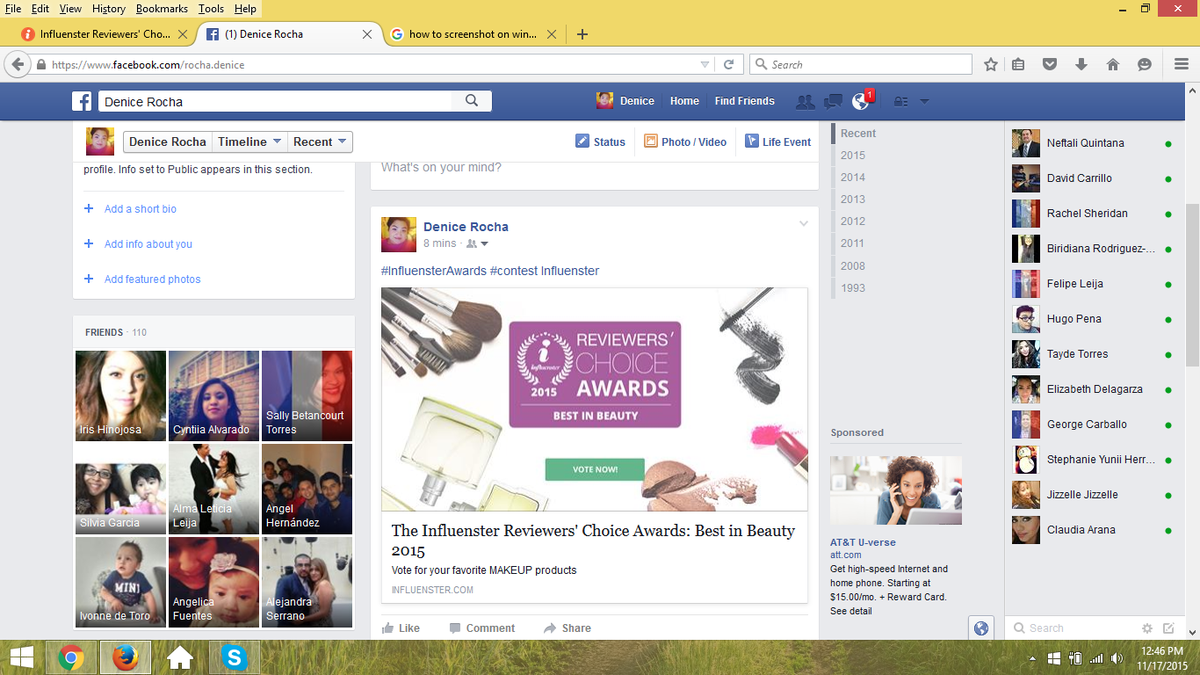The height and width of the screenshot is (675, 1200).
Task: Jump to 2014 on the timeline
Action: 853,177
